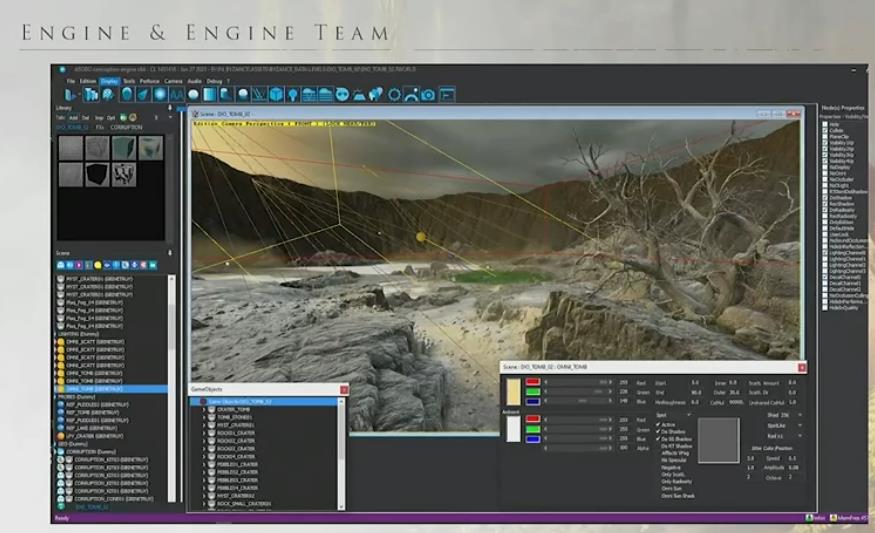The image size is (875, 533).
Task: Open the Spot light type dropdown
Action: pyautogui.click(x=674, y=415)
